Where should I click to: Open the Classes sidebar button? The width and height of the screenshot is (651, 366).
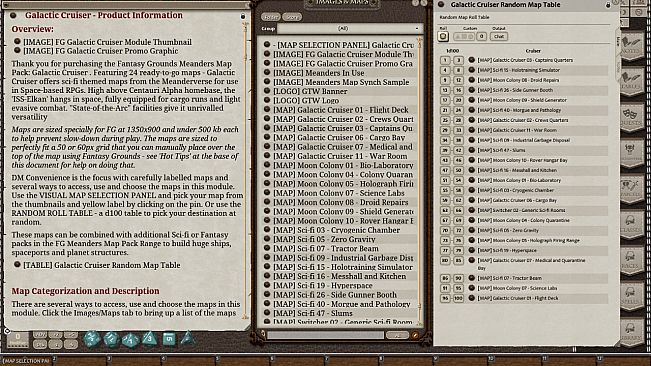click(x=631, y=225)
